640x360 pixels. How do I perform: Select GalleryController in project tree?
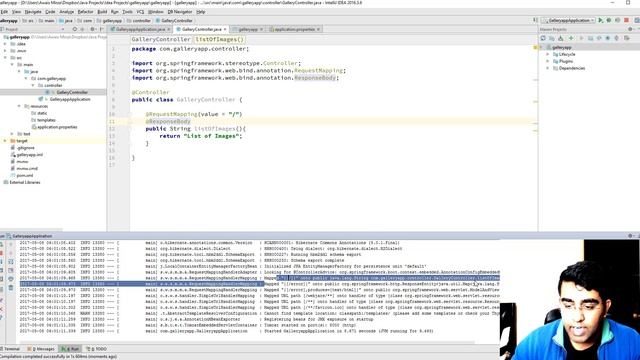point(72,92)
